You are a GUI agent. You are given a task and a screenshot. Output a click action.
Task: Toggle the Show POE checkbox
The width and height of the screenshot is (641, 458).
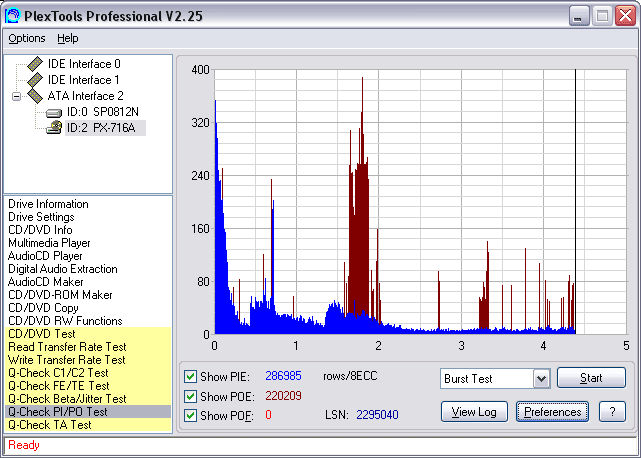(190, 396)
